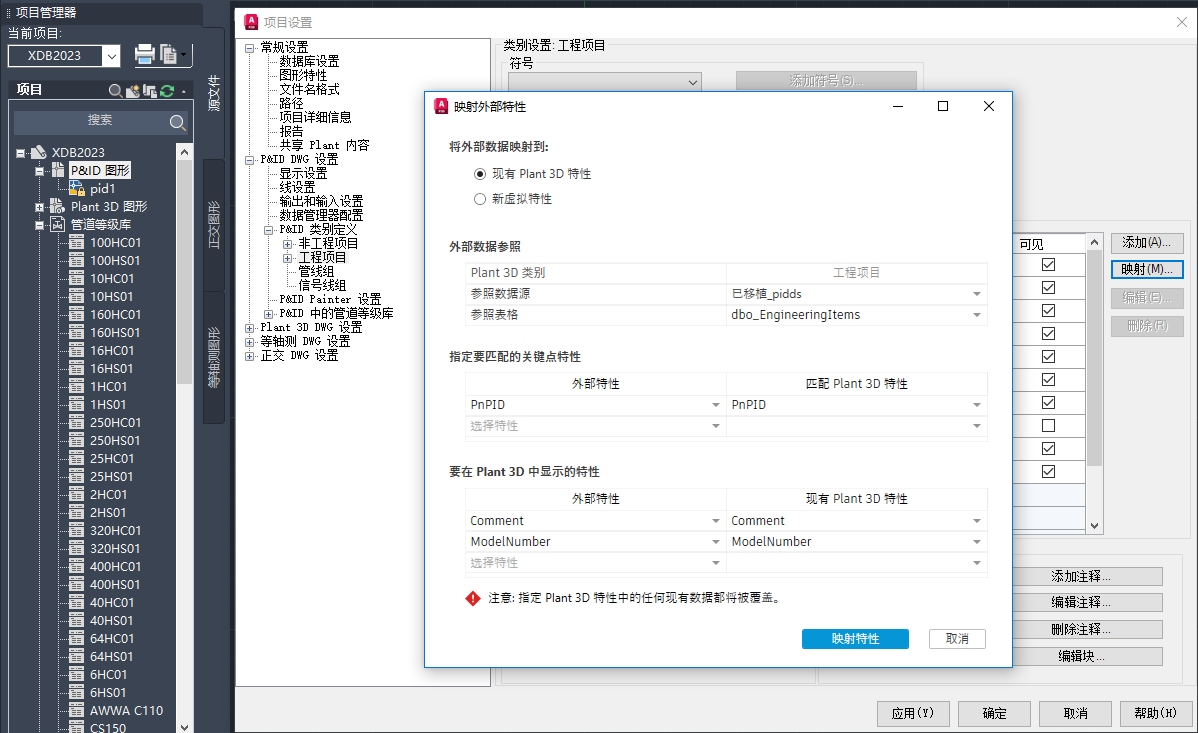Click the new drawing icon in 项目 toolbar
Viewport: 1198px width, 733px height.
click(133, 90)
